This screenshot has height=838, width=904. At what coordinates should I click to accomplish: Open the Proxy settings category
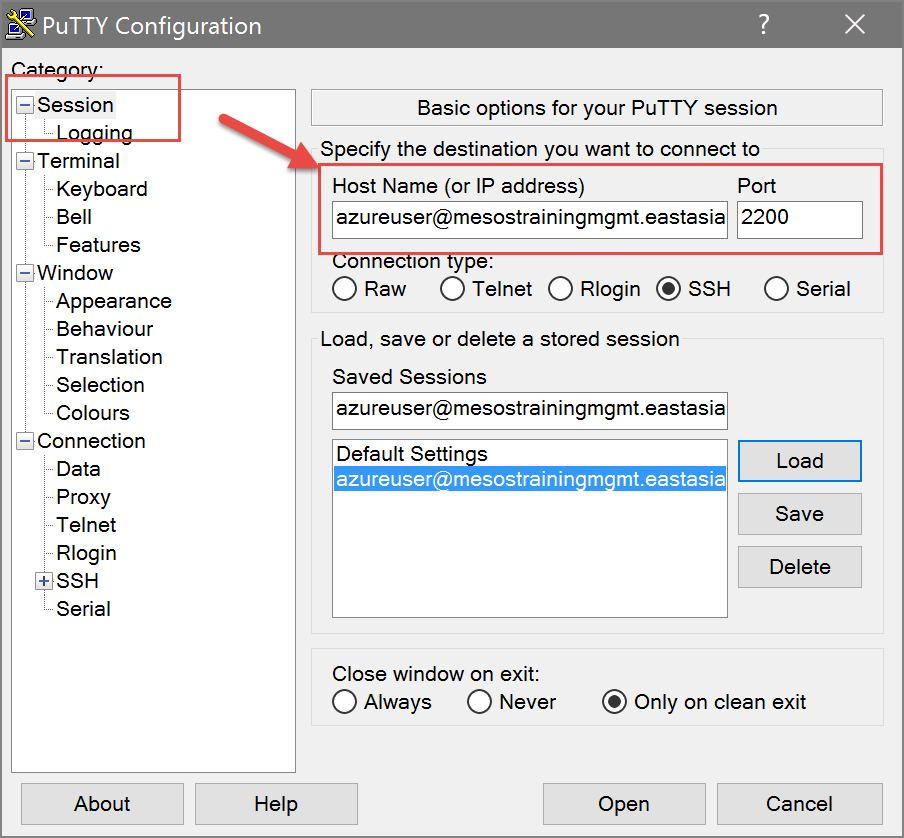point(83,497)
